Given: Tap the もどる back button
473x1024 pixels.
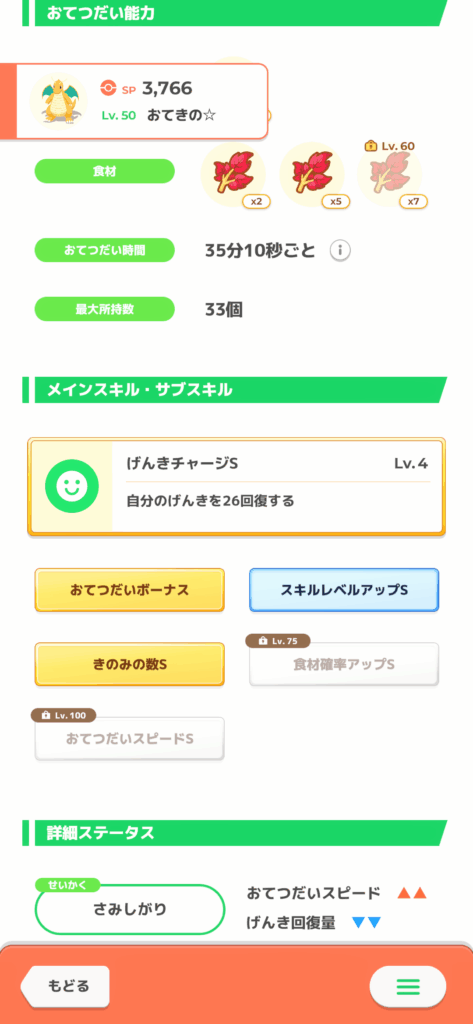Looking at the screenshot, I should pos(66,985).
